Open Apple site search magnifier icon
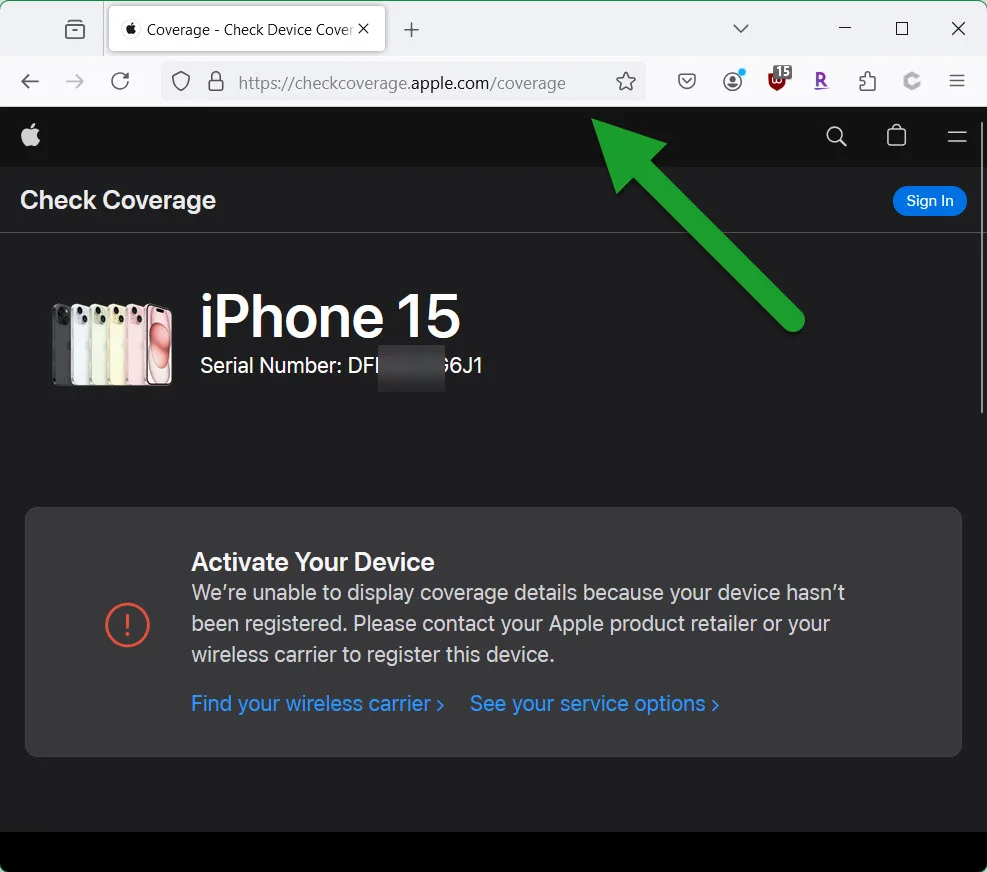Image resolution: width=987 pixels, height=872 pixels. click(x=836, y=136)
